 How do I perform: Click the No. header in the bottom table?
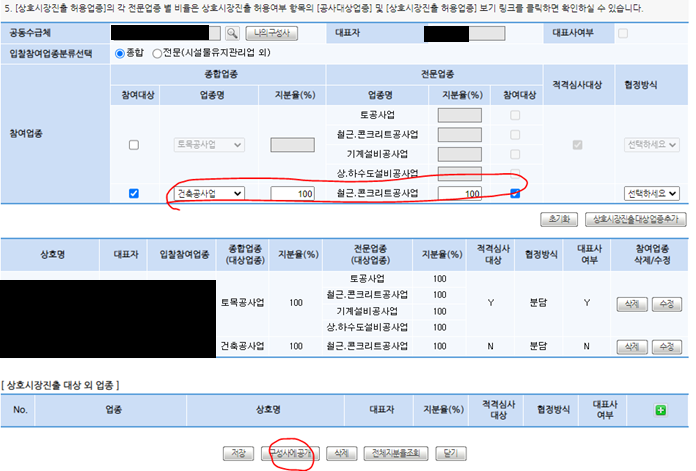pos(20,410)
